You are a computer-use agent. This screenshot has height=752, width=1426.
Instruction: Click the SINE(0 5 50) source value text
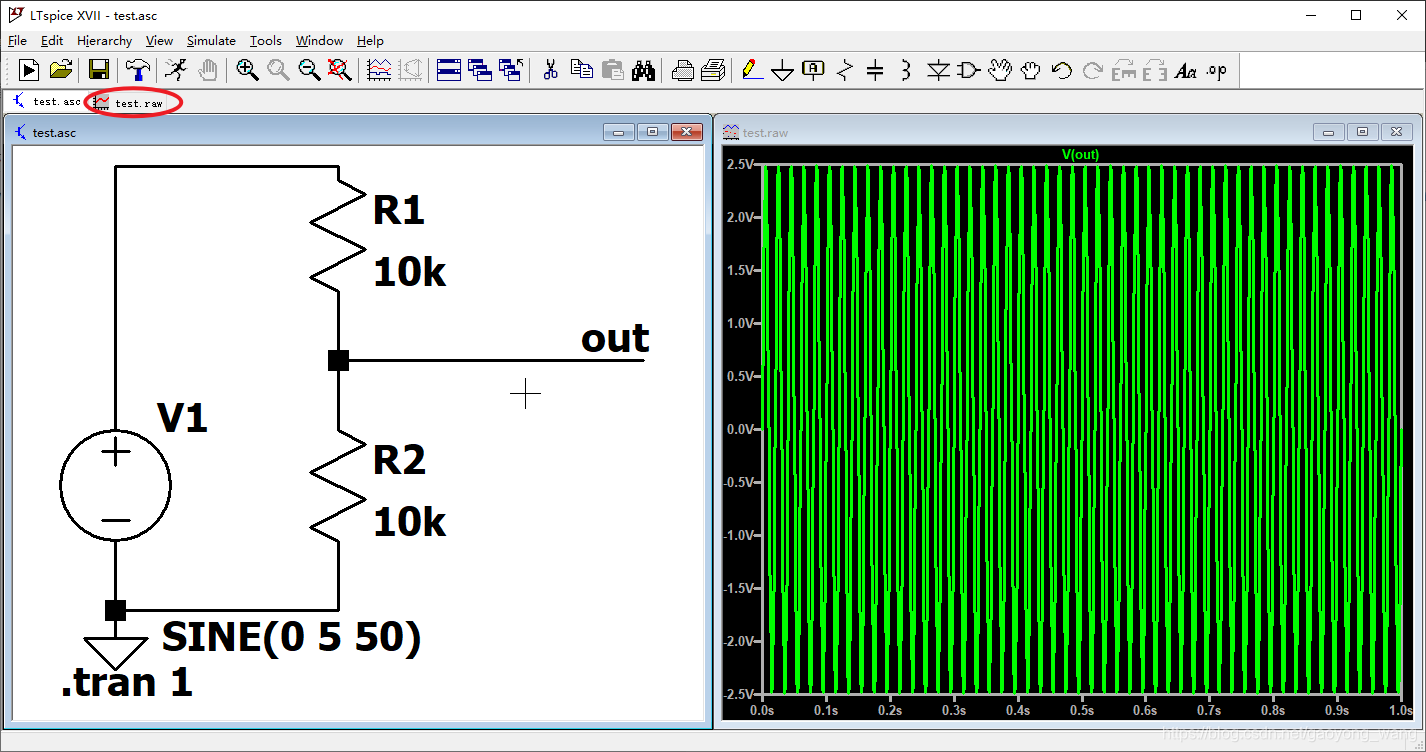[291, 637]
